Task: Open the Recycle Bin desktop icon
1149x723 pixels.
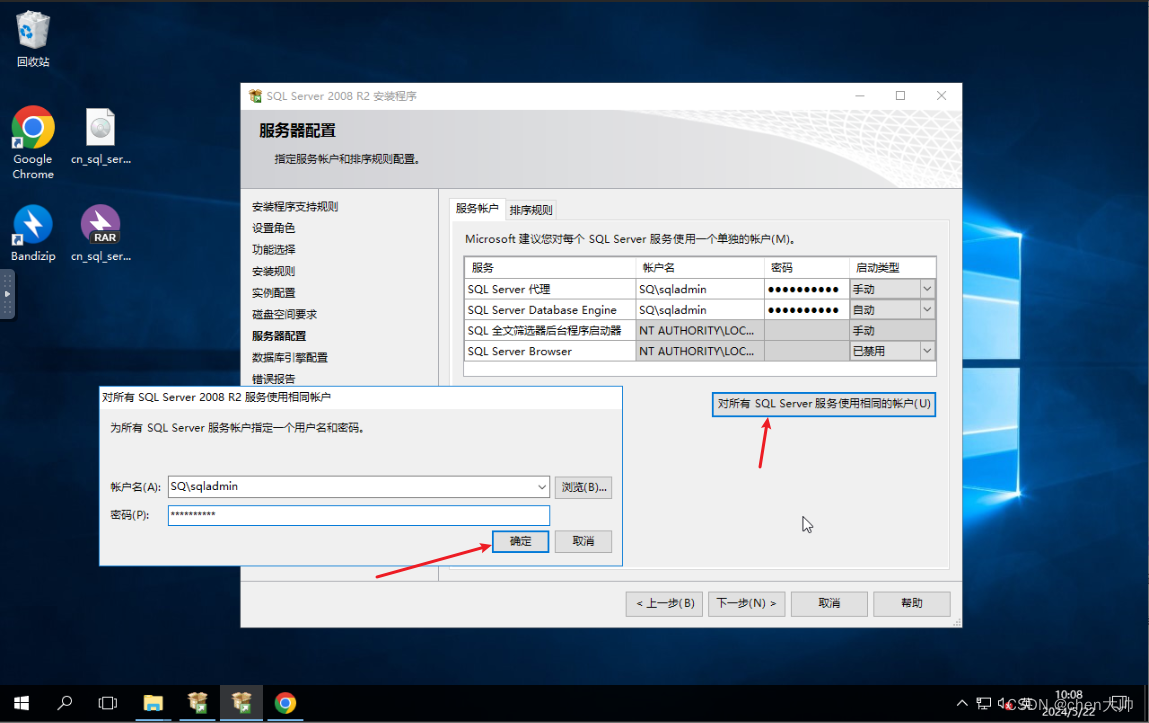Action: [x=33, y=39]
